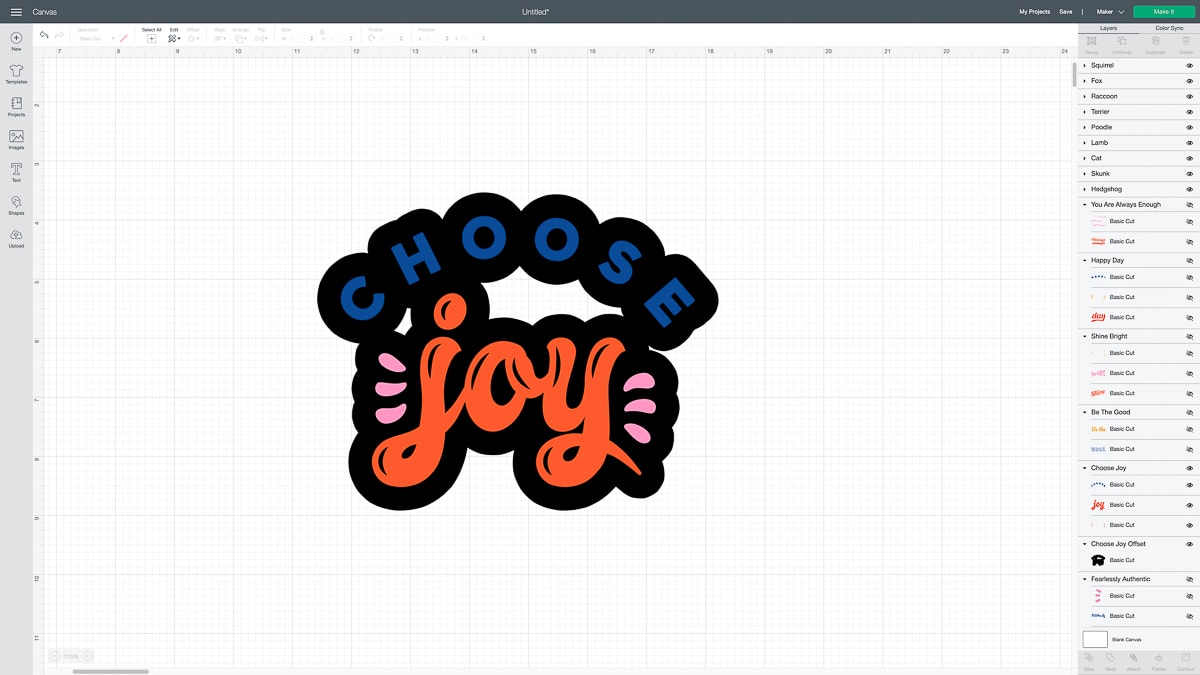
Task: Open the Shapes tool
Action: point(16,203)
